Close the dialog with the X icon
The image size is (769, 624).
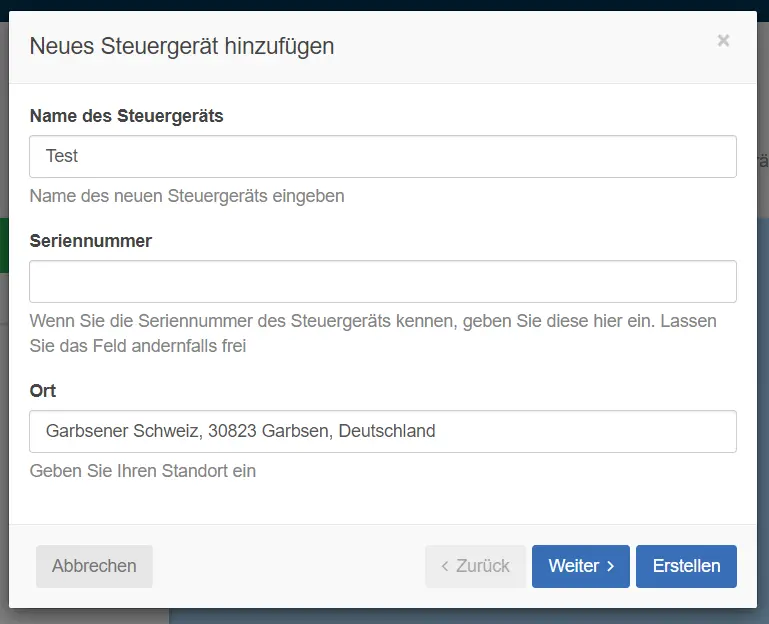(x=723, y=41)
